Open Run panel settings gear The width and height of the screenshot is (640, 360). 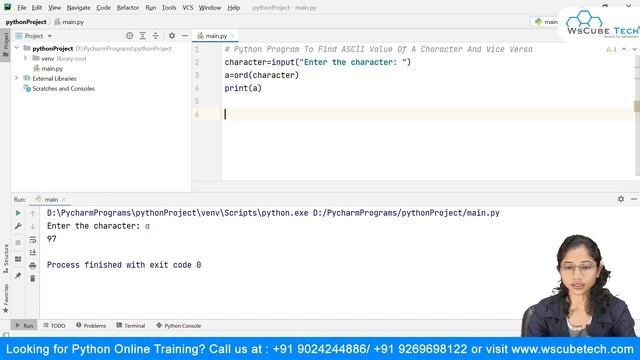point(621,199)
